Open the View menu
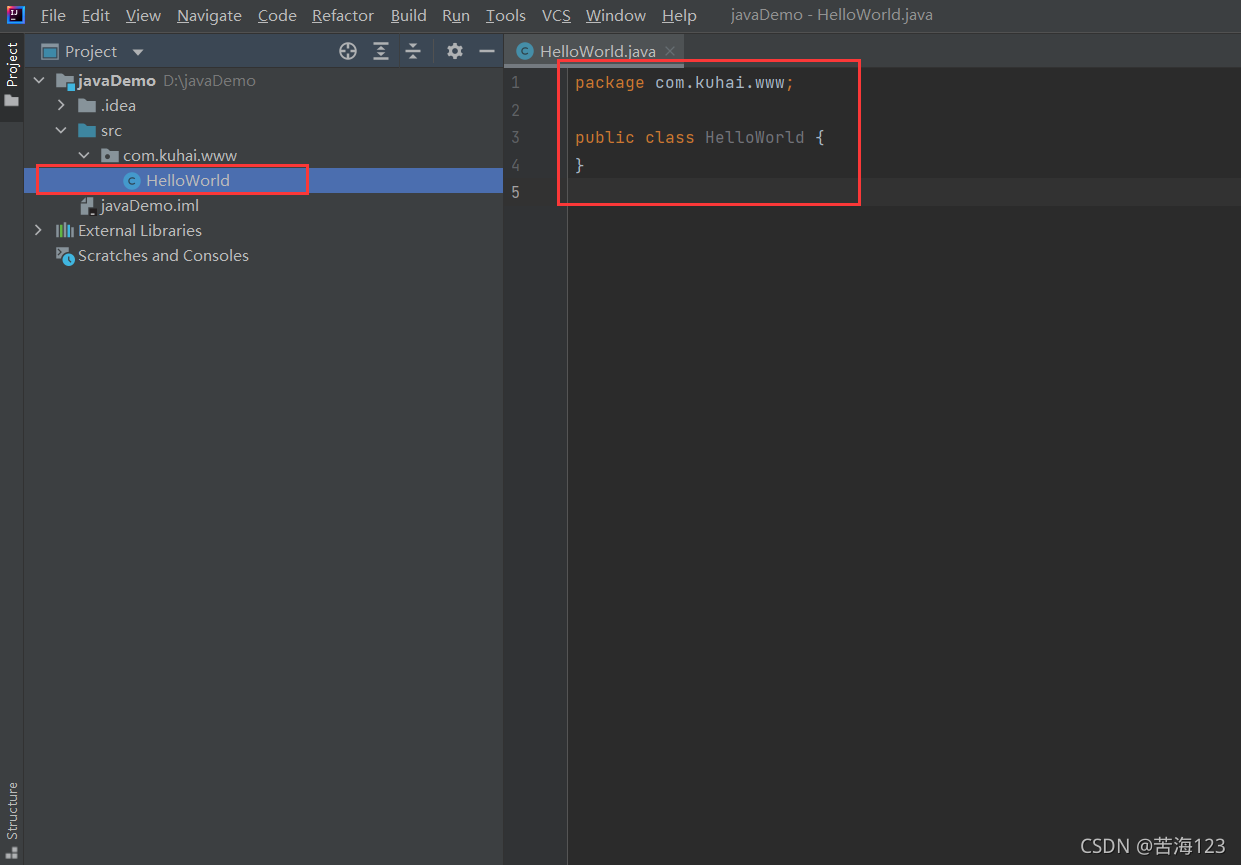1241x865 pixels. click(143, 16)
